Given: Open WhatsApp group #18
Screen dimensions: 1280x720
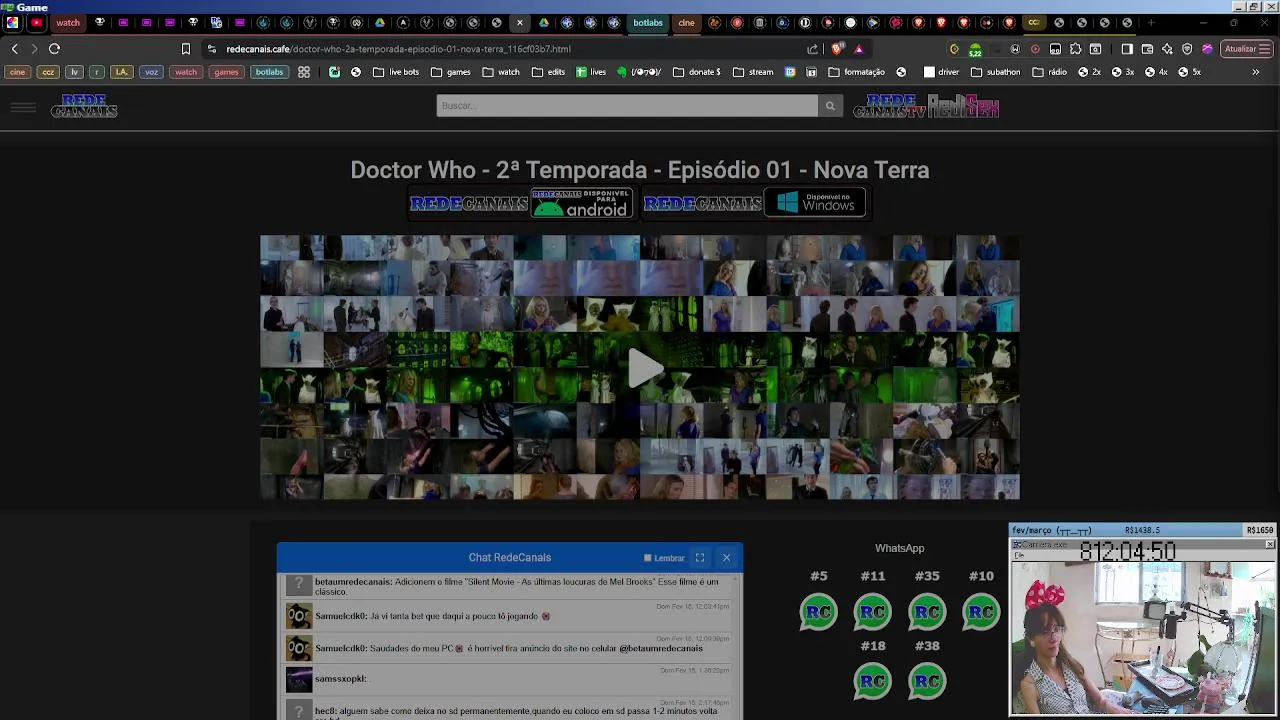Looking at the screenshot, I should pyautogui.click(x=873, y=682).
